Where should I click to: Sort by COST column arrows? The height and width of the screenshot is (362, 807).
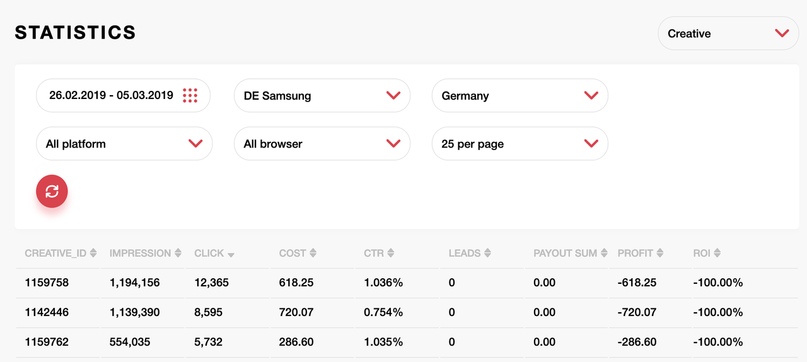tap(313, 253)
